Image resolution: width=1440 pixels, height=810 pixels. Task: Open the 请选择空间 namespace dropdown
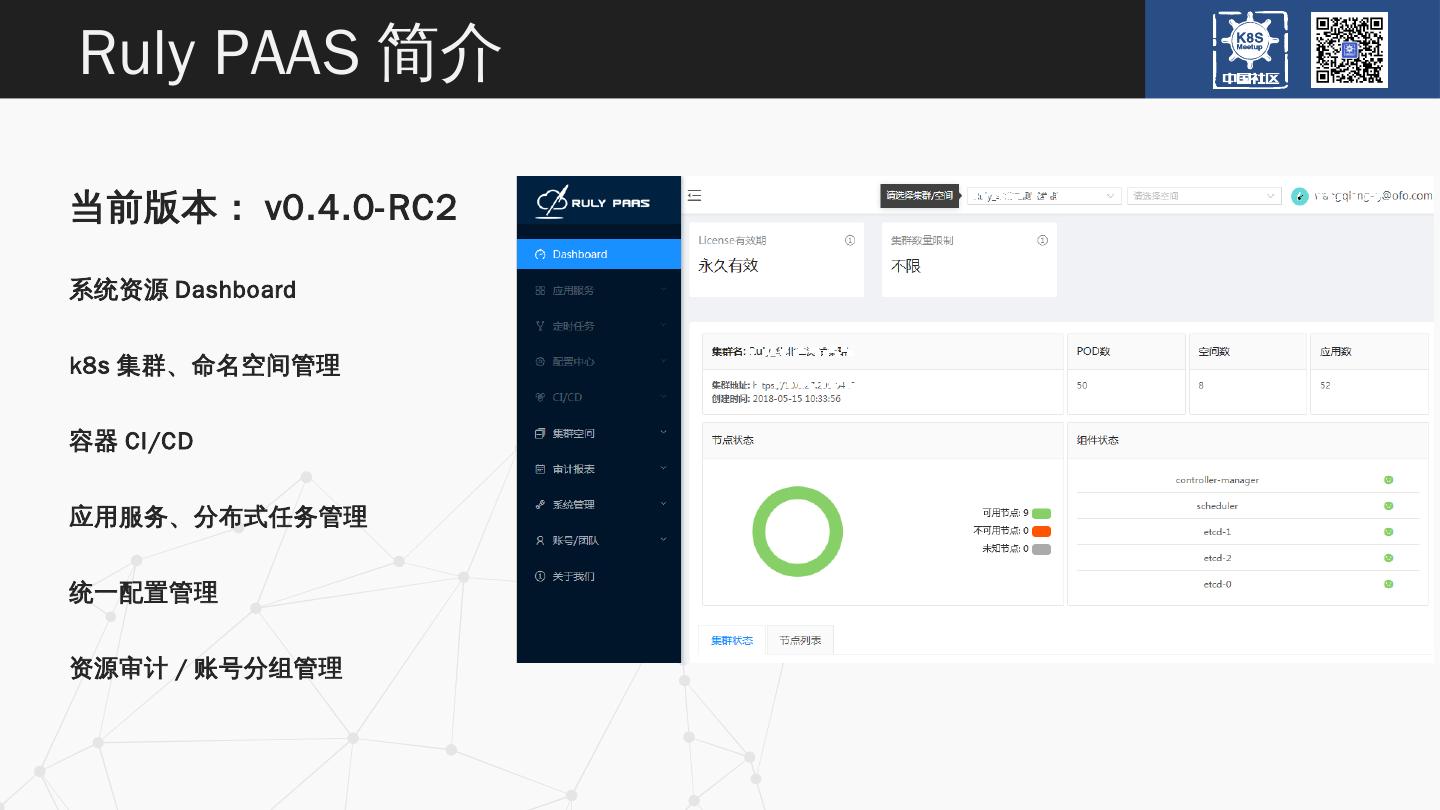click(1204, 196)
